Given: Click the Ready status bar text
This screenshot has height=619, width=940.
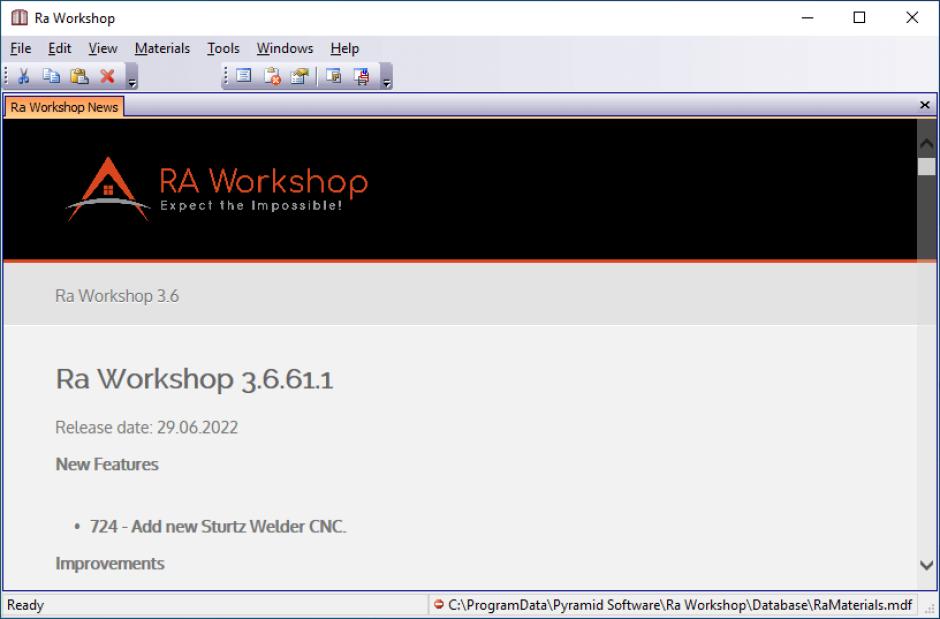Looking at the screenshot, I should [x=25, y=605].
